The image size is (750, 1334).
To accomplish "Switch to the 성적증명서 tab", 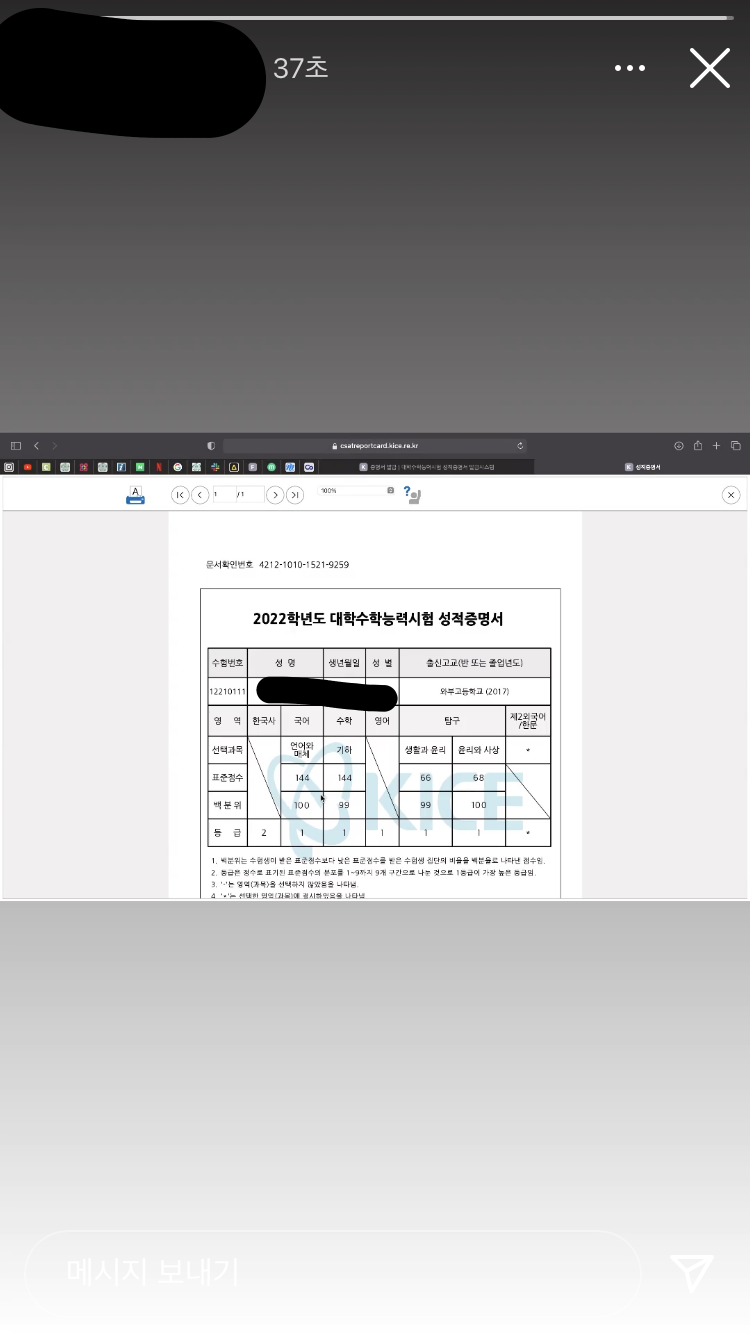I will (x=642, y=467).
